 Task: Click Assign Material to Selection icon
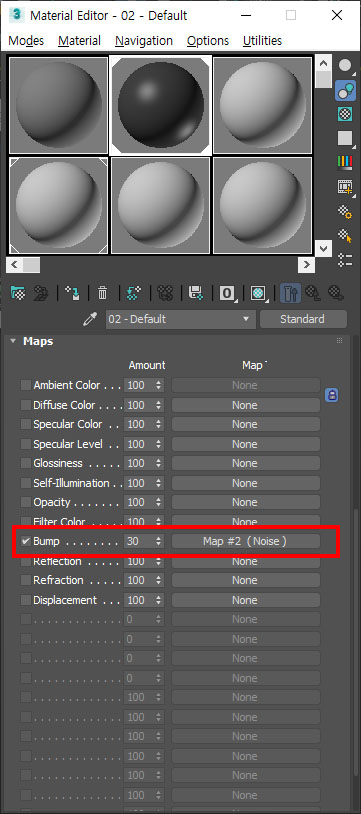tap(72, 293)
